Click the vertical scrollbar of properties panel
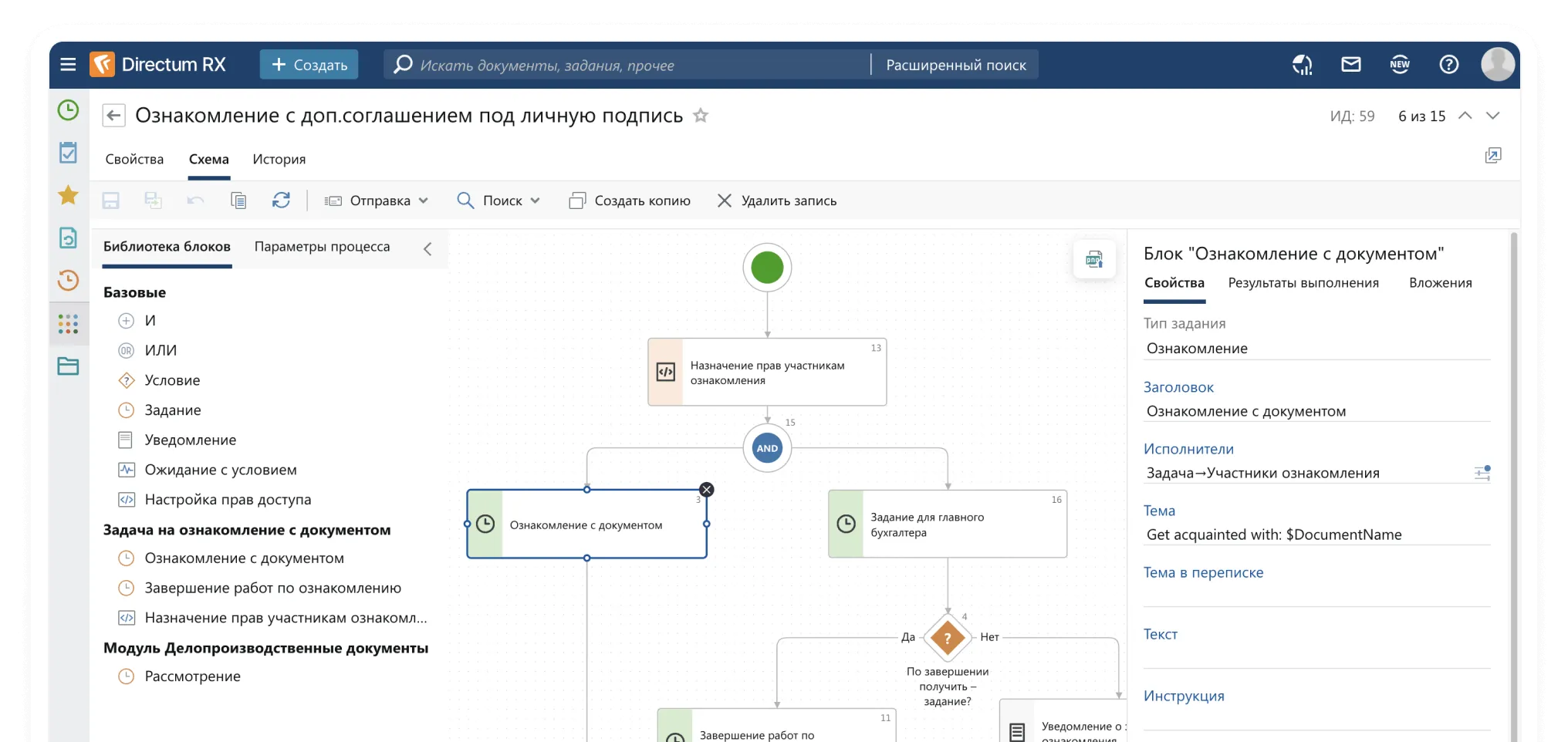The height and width of the screenshot is (742, 1568). pos(1513,463)
